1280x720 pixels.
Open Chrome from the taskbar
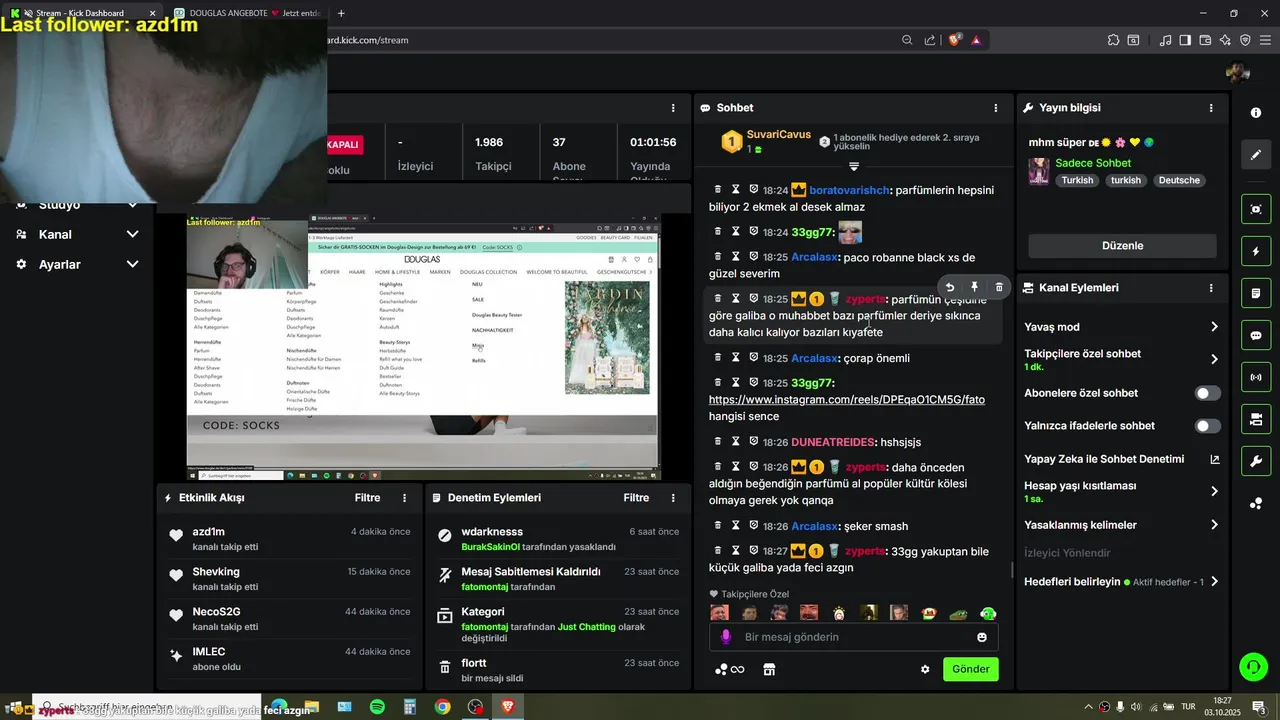point(442,707)
